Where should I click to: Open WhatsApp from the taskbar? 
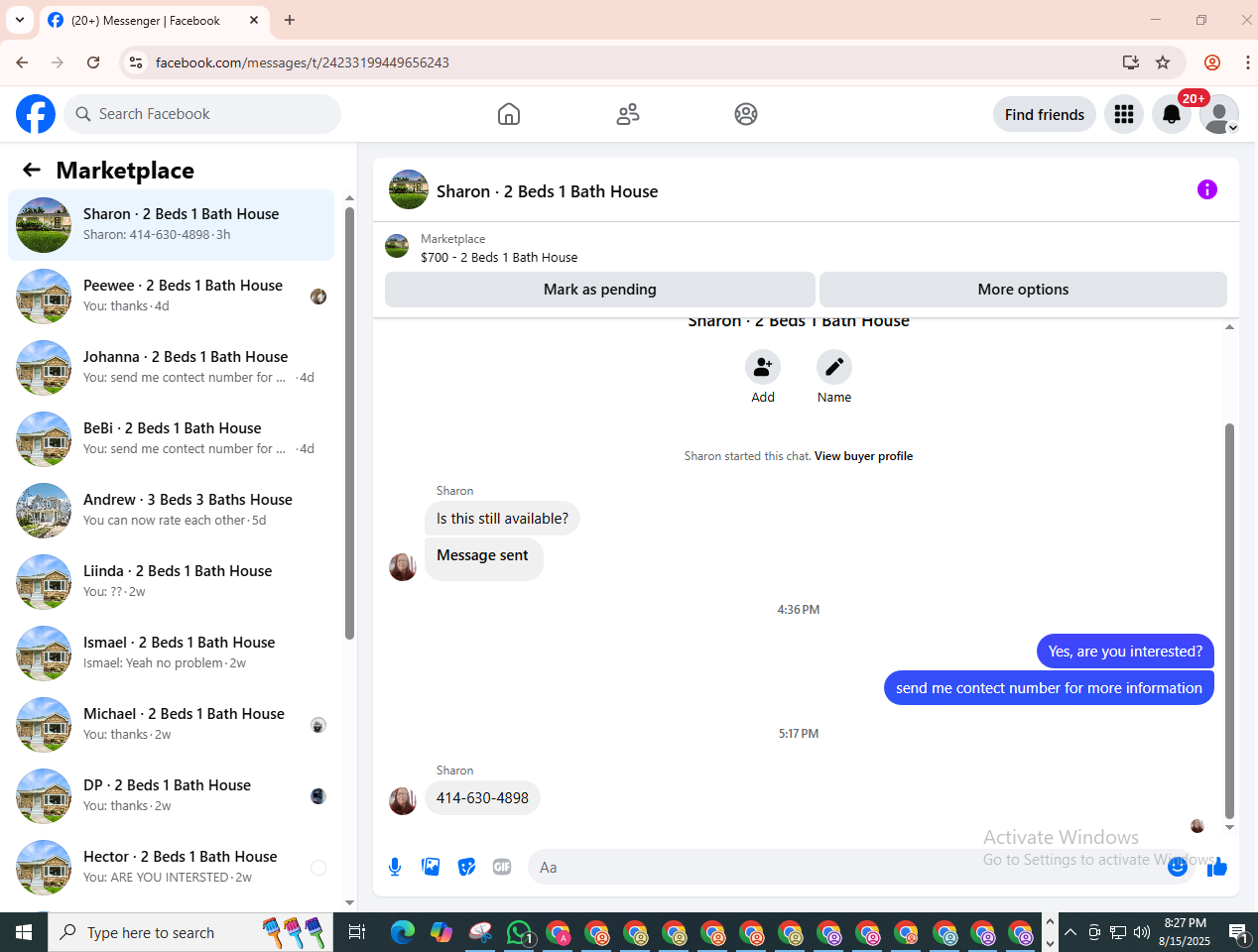[520, 932]
